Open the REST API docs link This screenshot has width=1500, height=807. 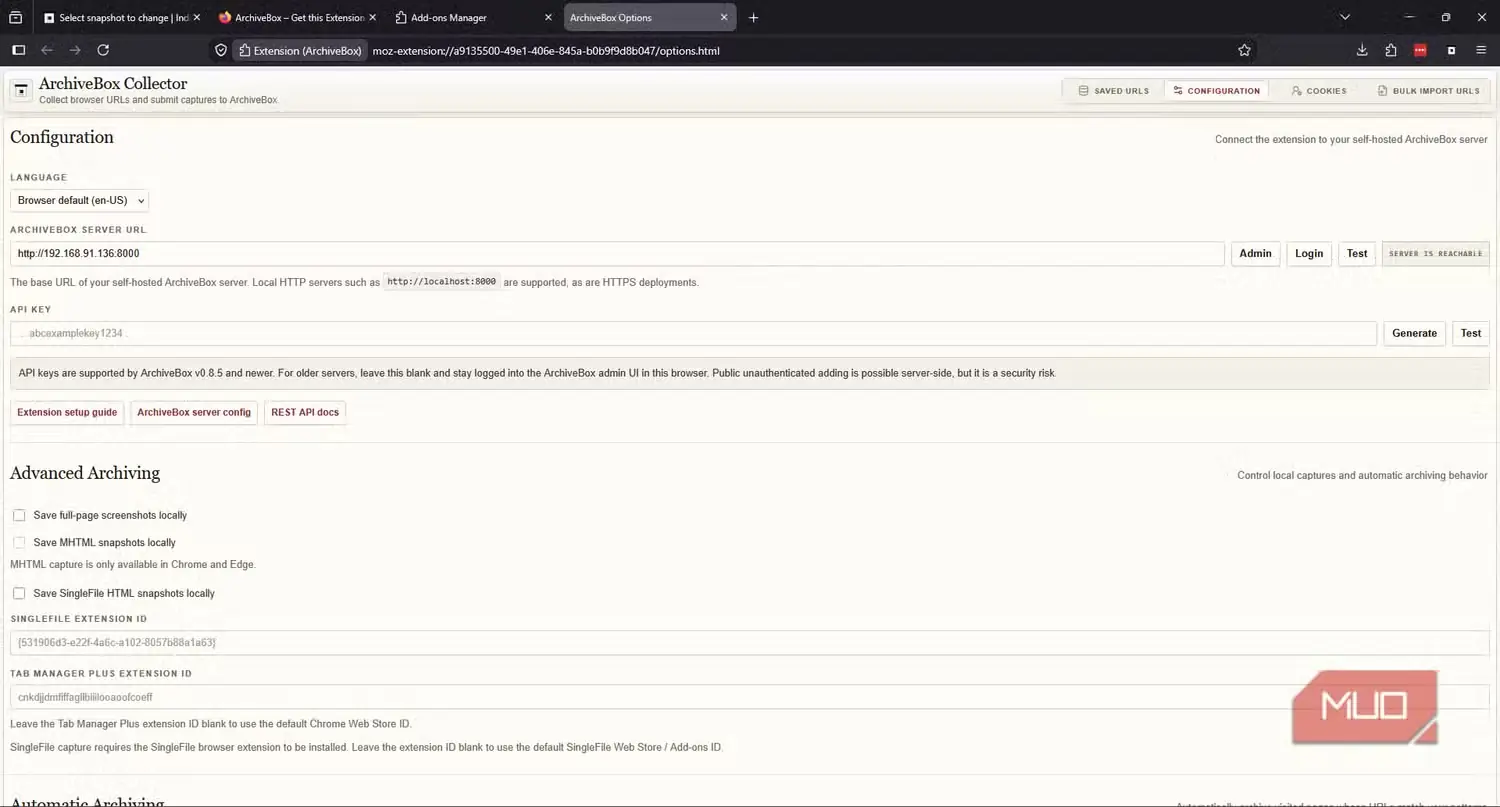[x=305, y=412]
